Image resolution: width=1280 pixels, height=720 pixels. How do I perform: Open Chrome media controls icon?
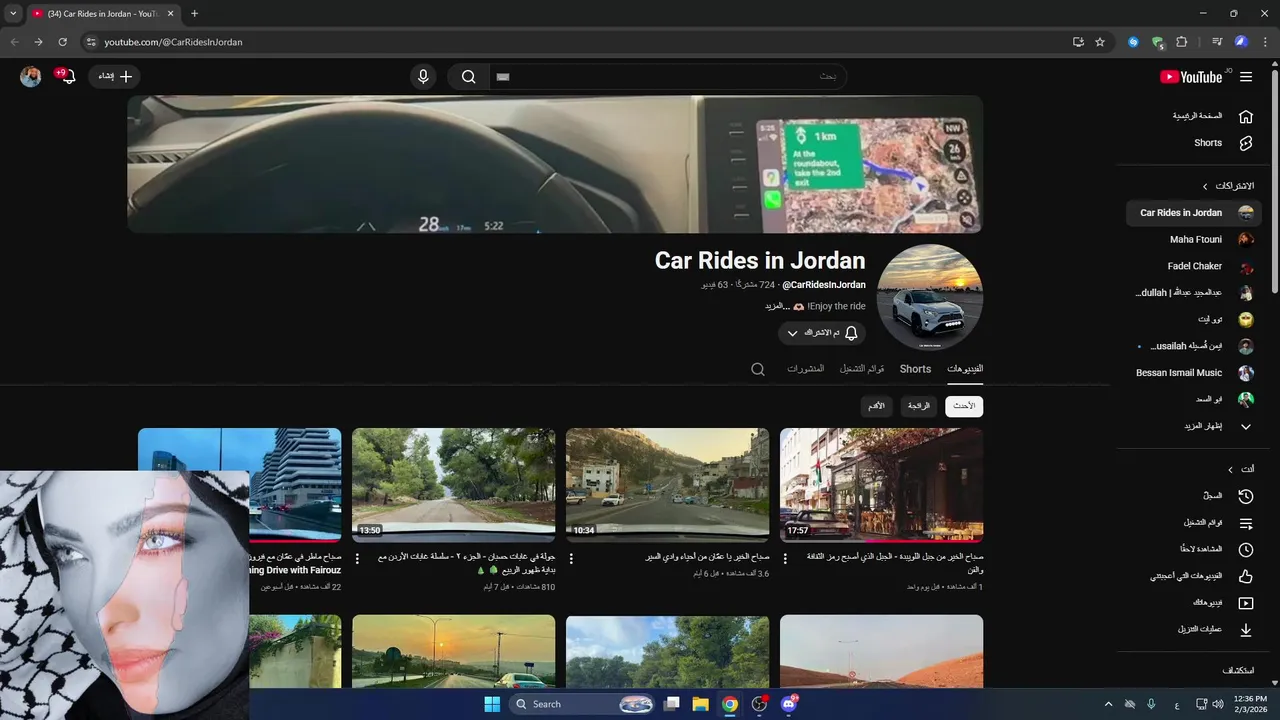tap(1217, 42)
